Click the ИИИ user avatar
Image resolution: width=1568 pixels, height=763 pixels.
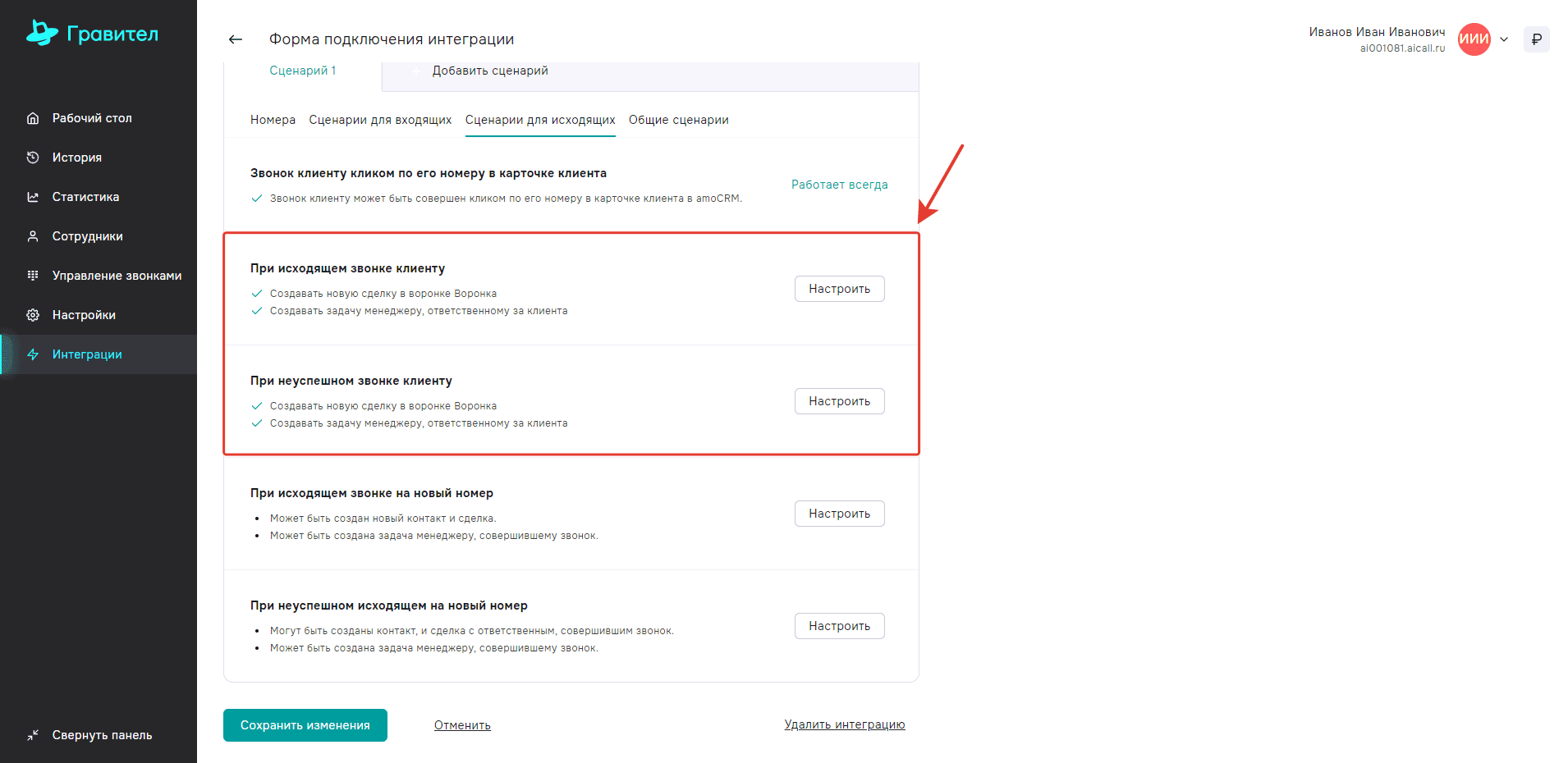pyautogui.click(x=1474, y=39)
